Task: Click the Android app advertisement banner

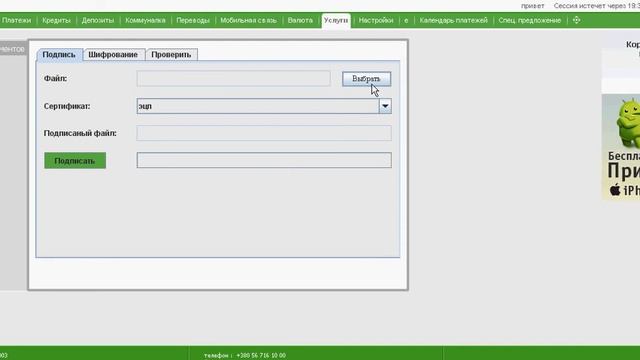Action: 621,147
